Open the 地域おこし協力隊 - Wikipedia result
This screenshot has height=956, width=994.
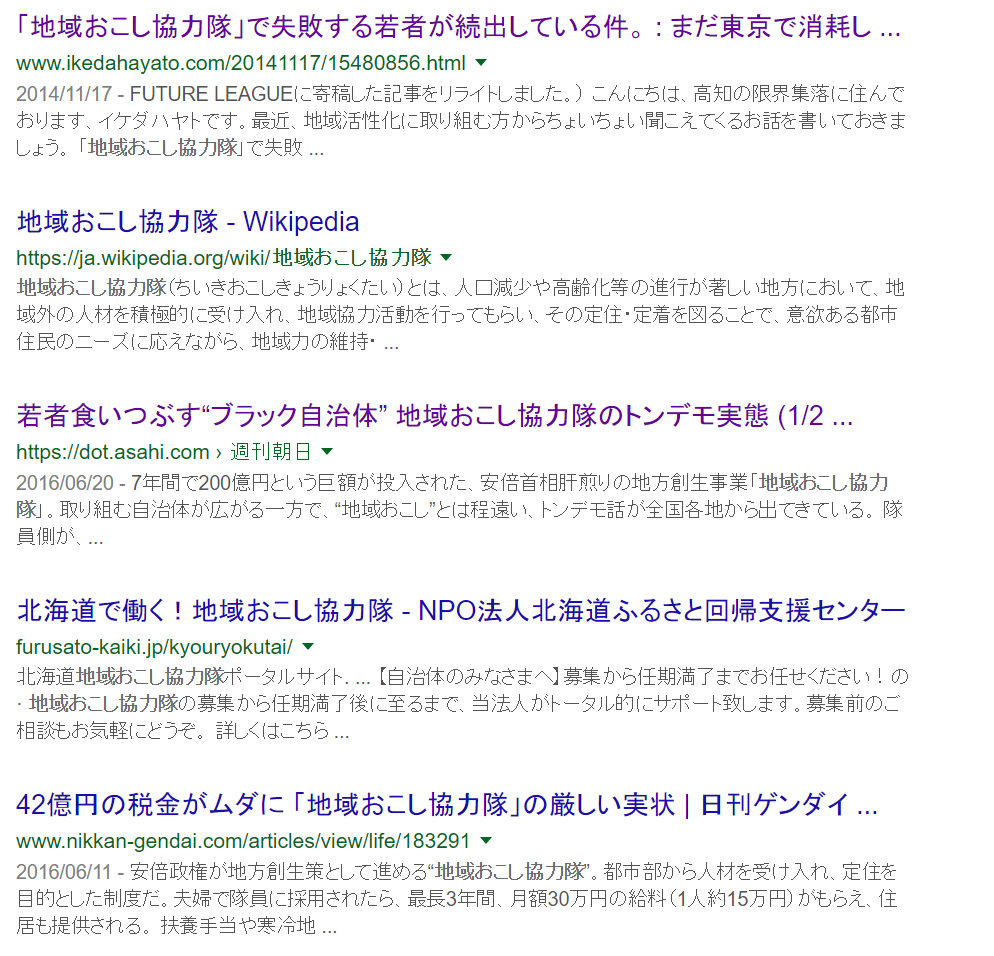click(x=188, y=222)
